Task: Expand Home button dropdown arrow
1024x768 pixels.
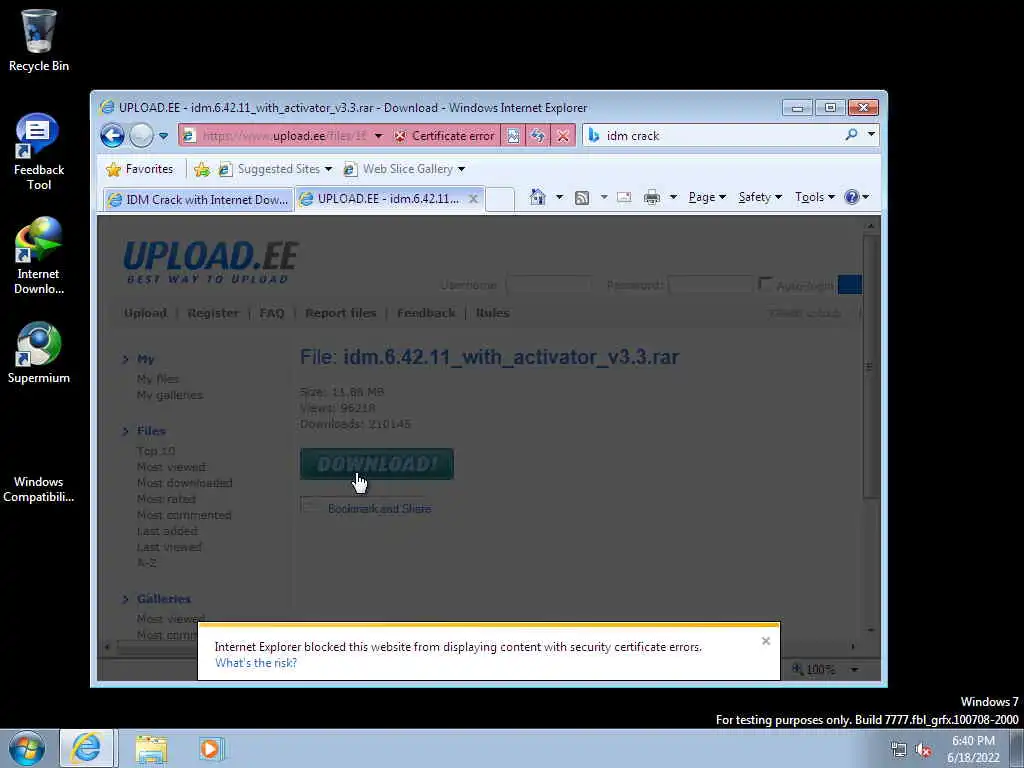Action: [559, 197]
